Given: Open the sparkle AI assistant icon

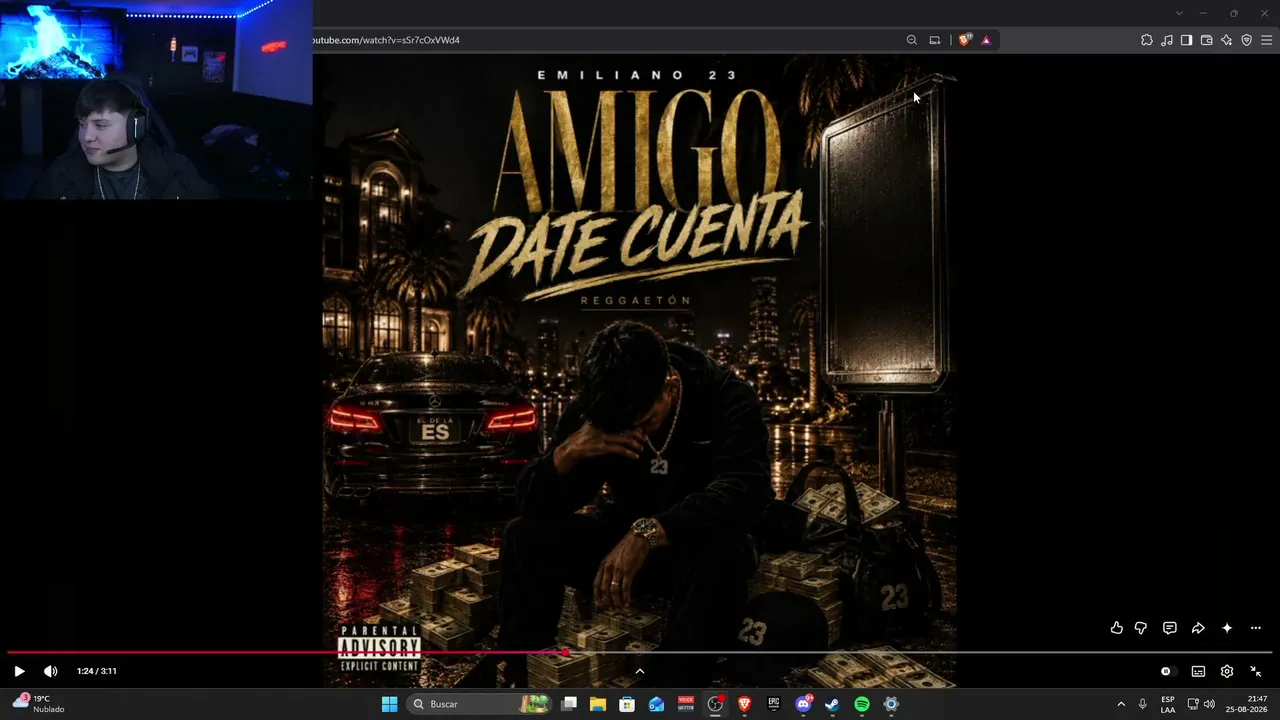Looking at the screenshot, I should click(1227, 628).
